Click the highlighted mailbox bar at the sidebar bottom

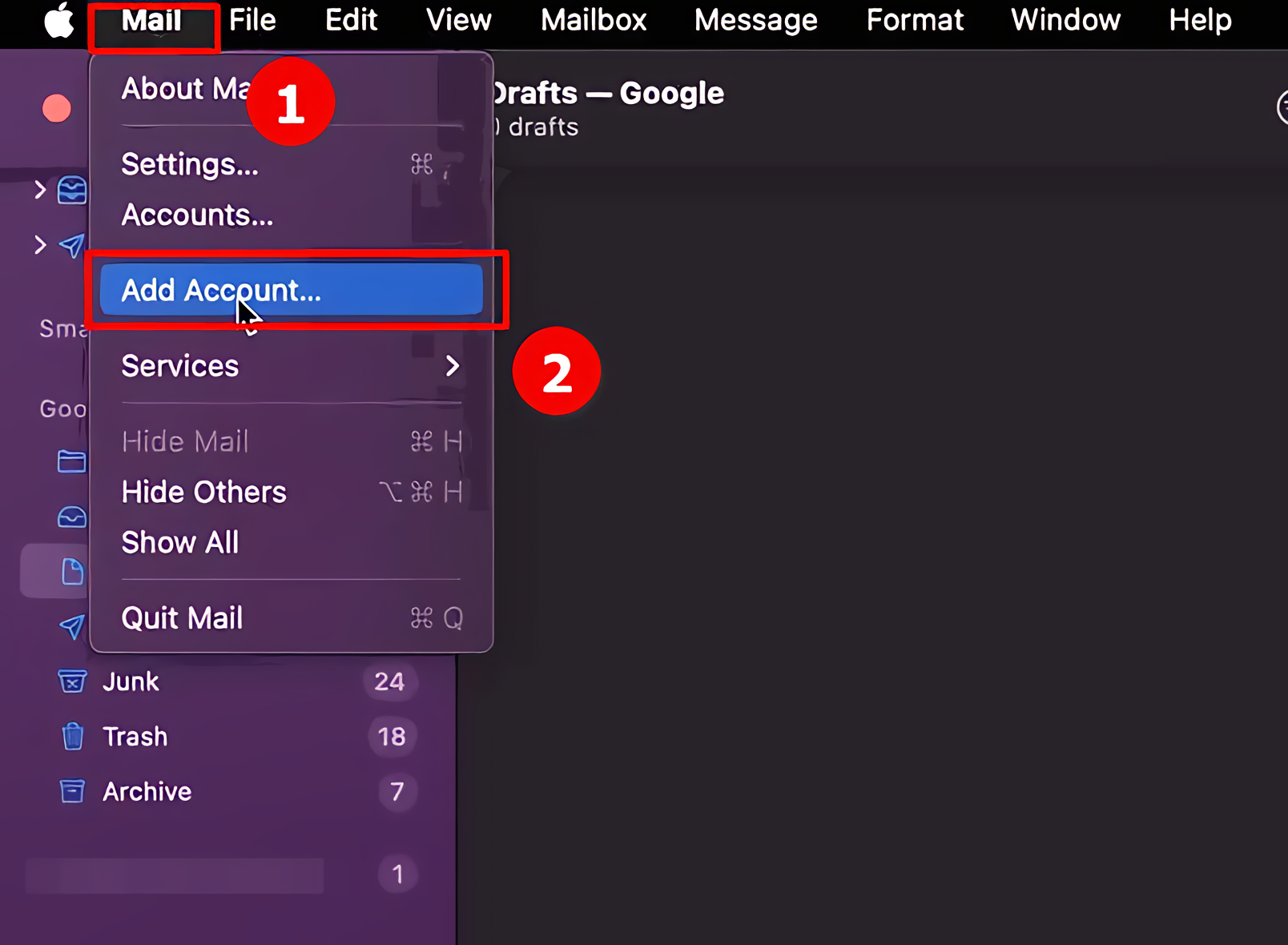(x=173, y=875)
